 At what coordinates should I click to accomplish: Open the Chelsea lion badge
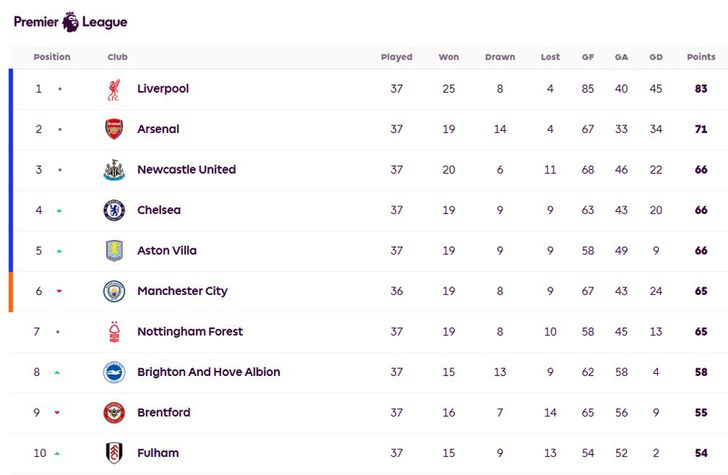pos(114,210)
